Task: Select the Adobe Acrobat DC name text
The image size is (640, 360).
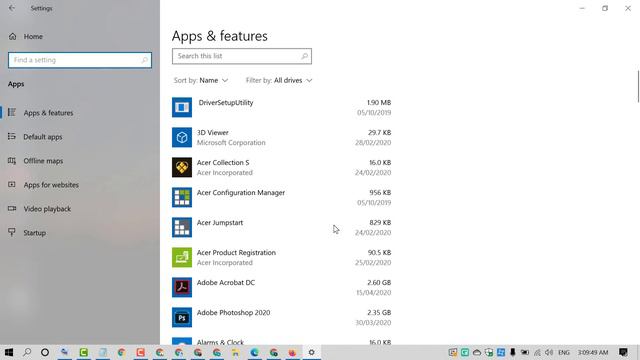Action: coord(226,282)
